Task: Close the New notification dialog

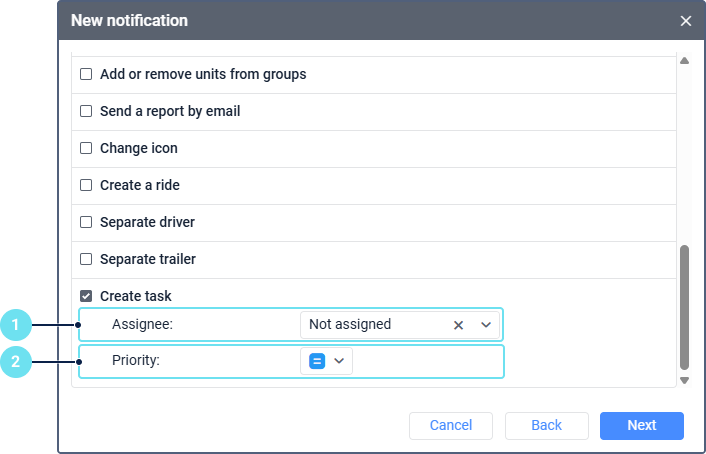Action: tap(686, 21)
